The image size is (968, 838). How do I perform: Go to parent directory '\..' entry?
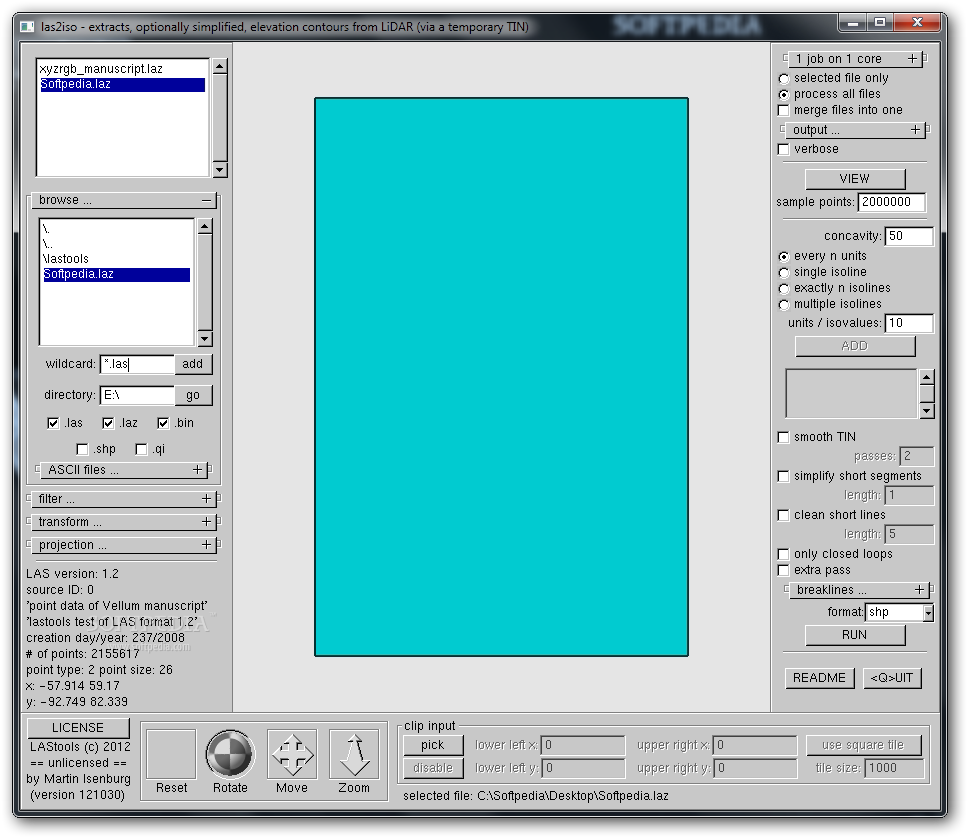coord(116,244)
